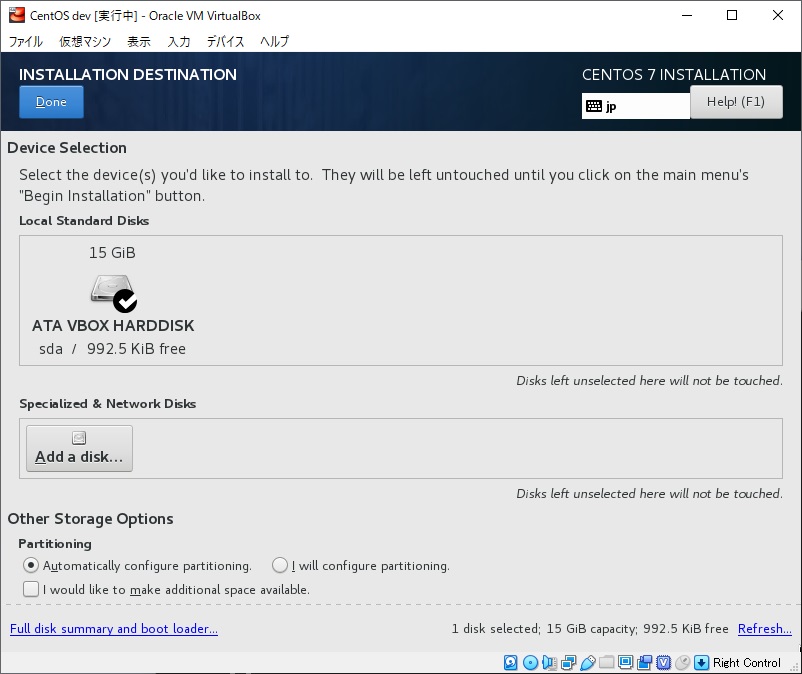
Task: Click the optical drive status icon
Action: pyautogui.click(x=530, y=663)
